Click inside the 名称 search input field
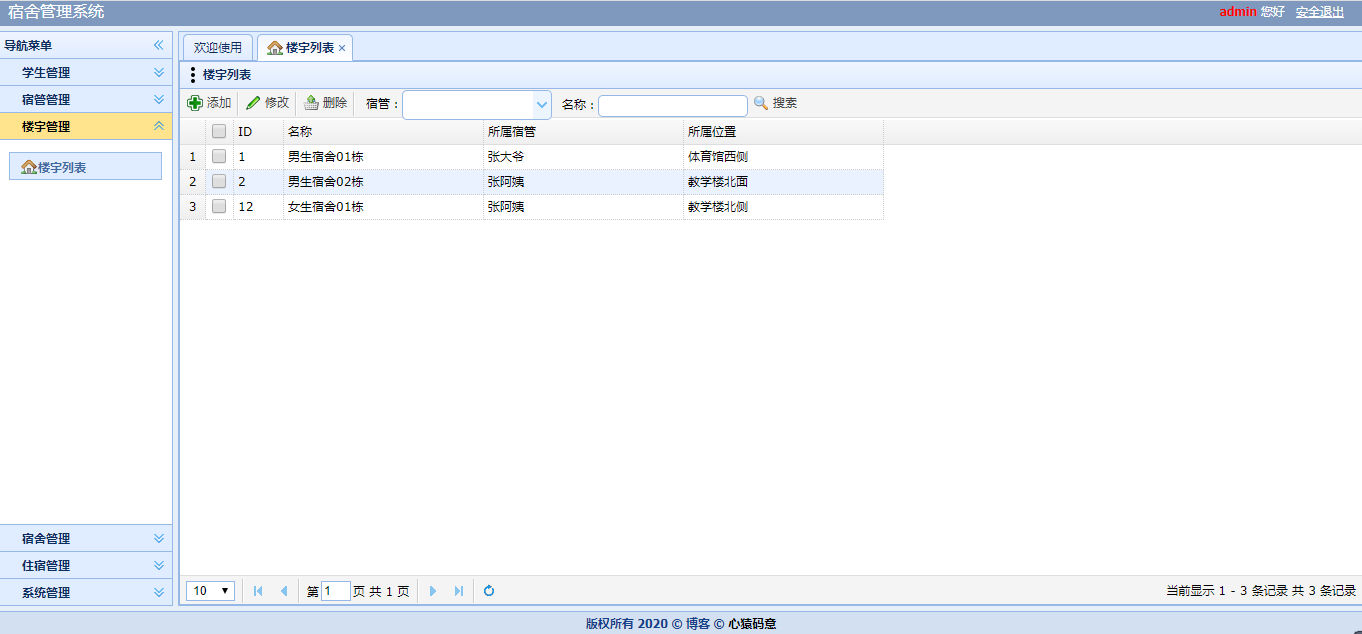The height and width of the screenshot is (634, 1362). click(x=672, y=104)
